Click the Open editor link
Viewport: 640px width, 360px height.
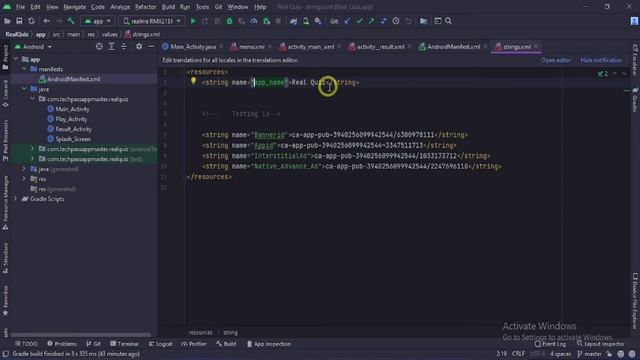[556, 60]
